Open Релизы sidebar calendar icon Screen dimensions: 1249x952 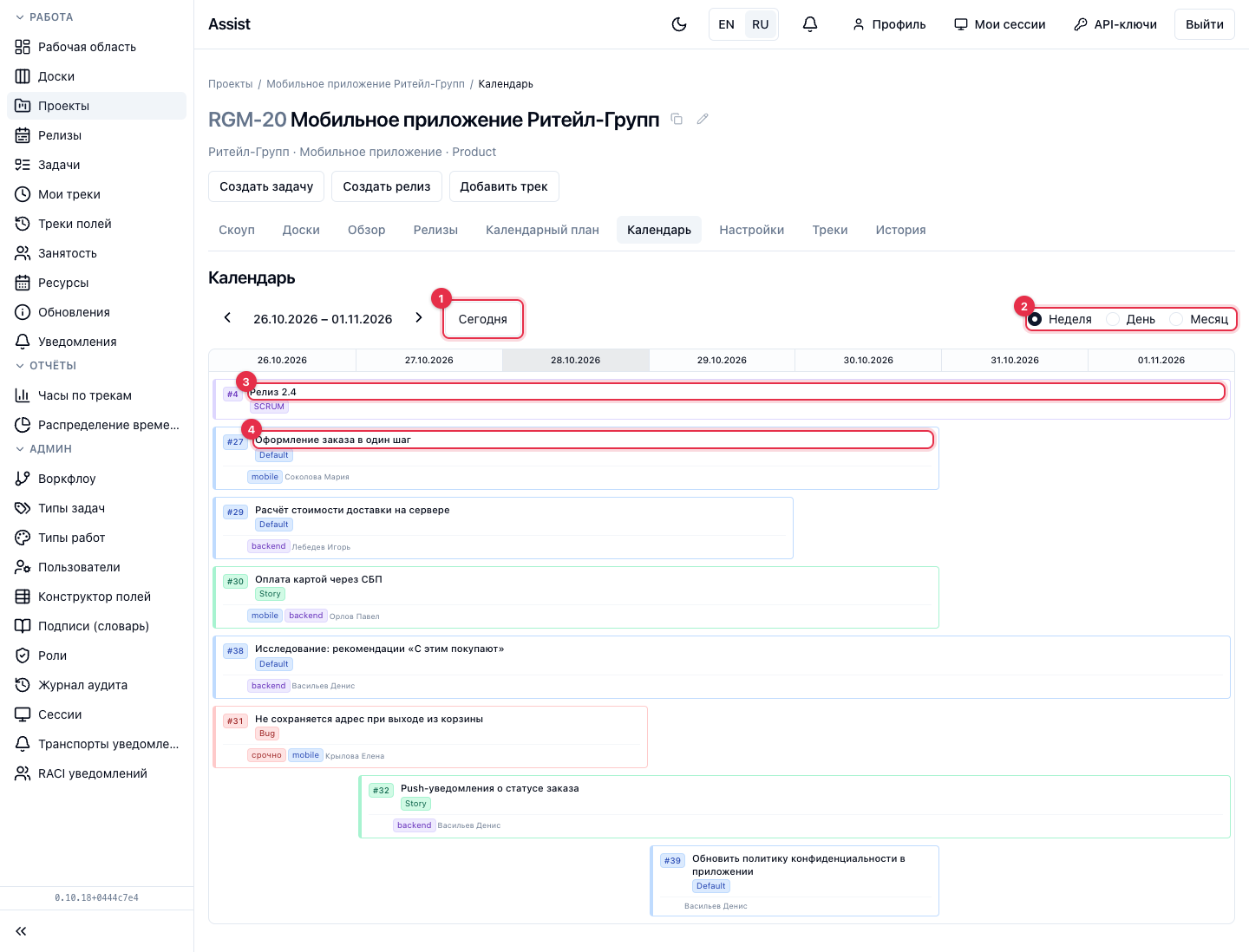point(23,135)
